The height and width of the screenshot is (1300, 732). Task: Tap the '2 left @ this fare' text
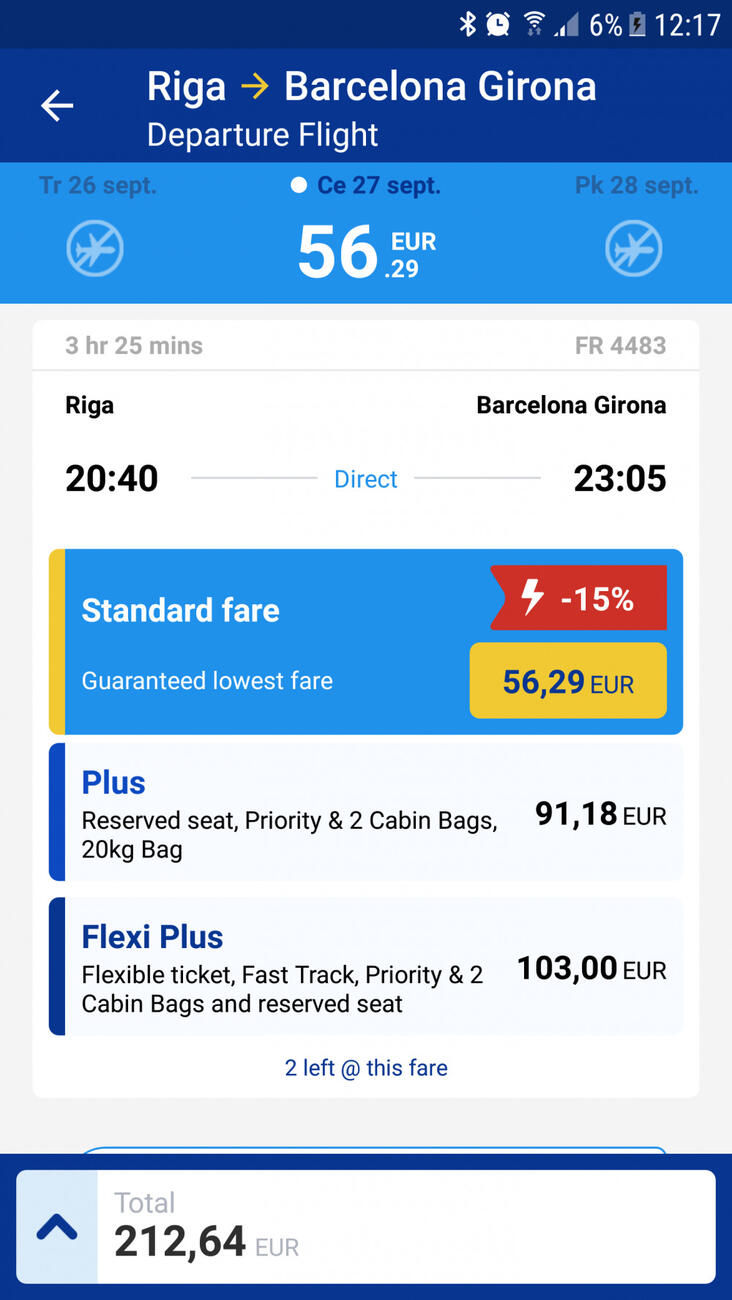coord(366,1067)
